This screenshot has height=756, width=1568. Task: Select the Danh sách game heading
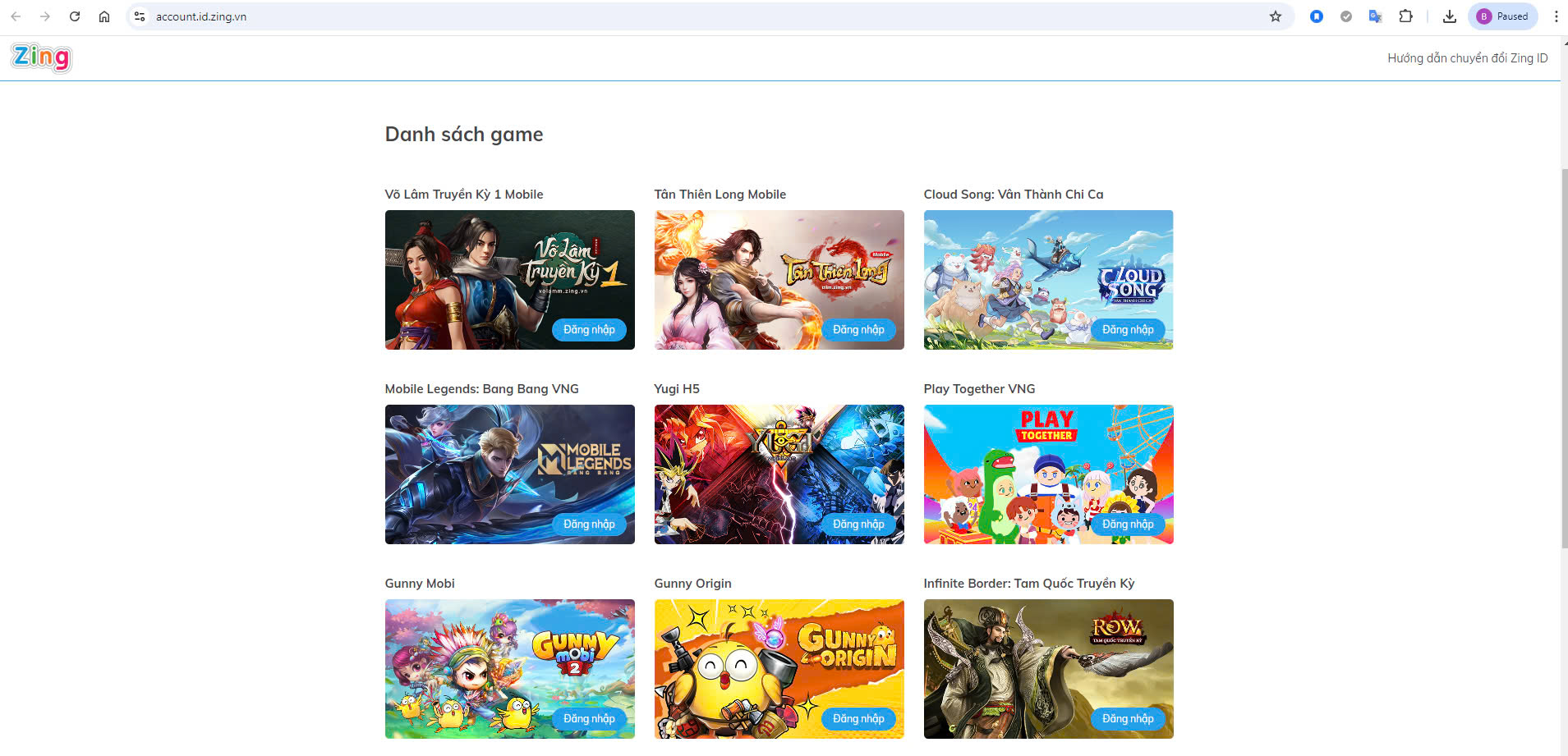pos(464,135)
